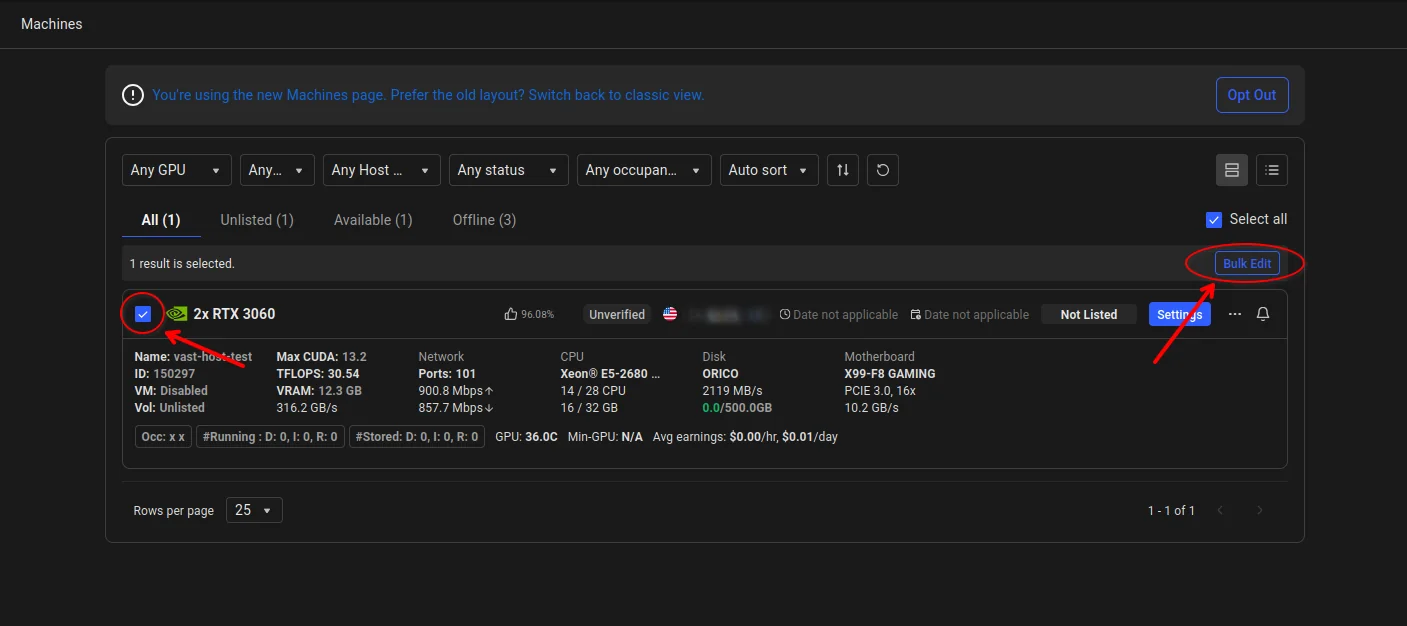
Task: Click the Ports: 101 value
Action: point(447,373)
